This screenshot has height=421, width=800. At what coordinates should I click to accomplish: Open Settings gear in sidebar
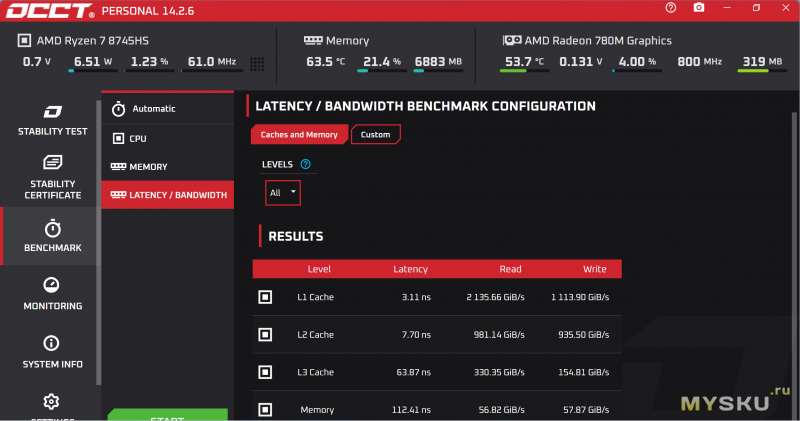click(x=51, y=402)
